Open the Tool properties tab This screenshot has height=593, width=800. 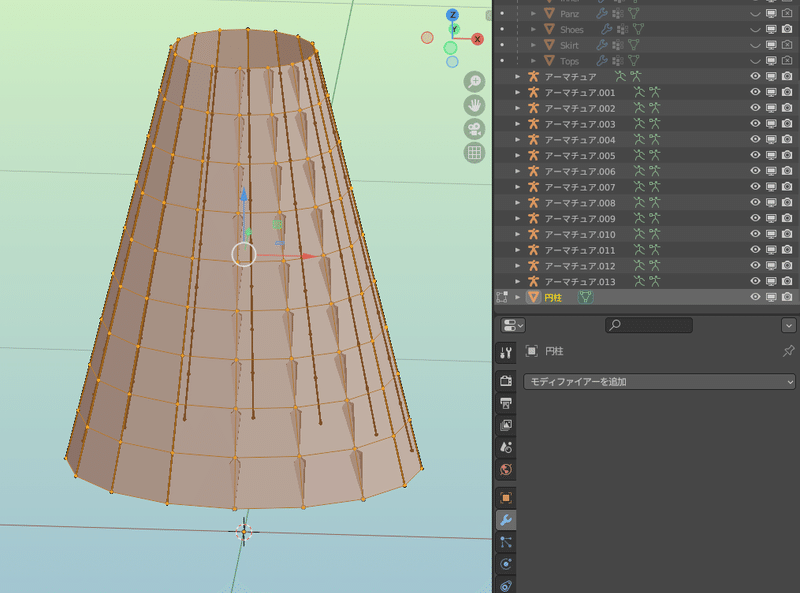coord(506,352)
